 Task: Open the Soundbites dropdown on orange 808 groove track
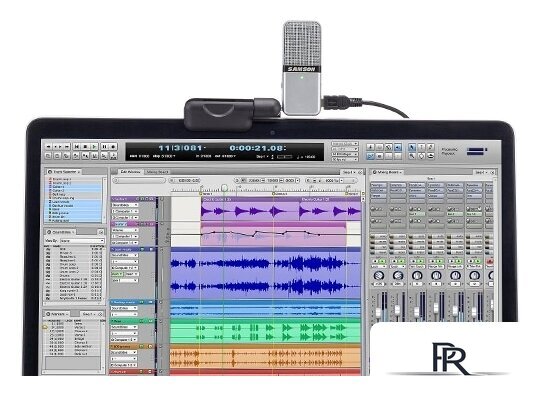pyautogui.click(x=124, y=352)
